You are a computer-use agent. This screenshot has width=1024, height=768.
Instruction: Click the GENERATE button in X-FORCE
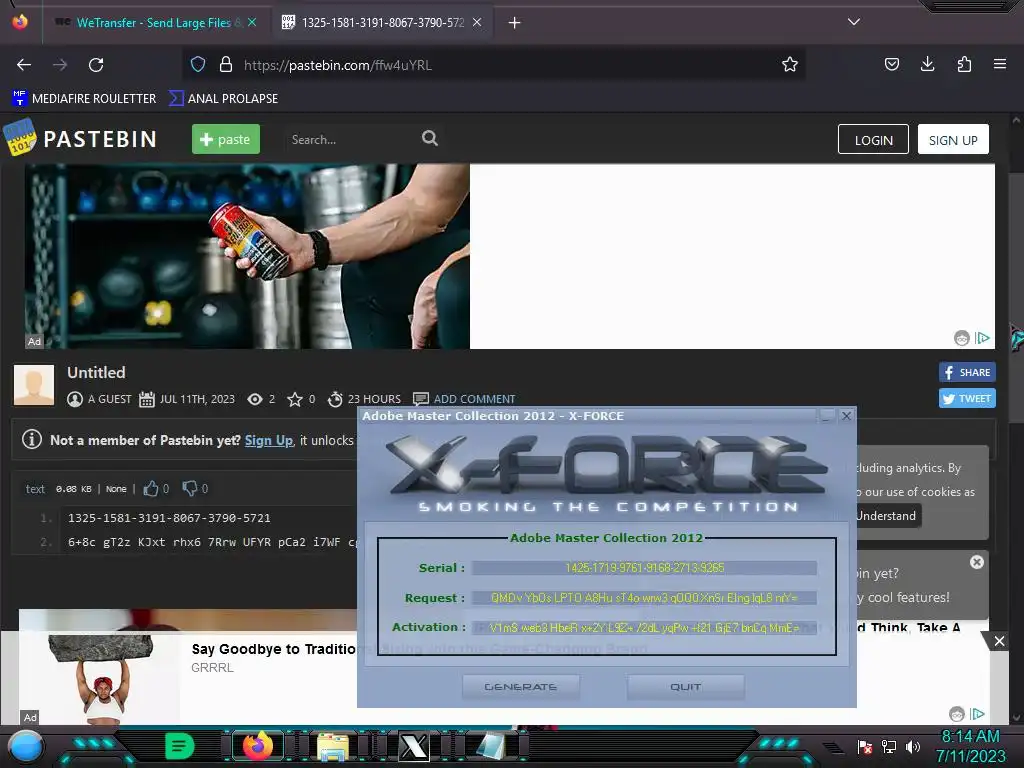[x=520, y=687]
